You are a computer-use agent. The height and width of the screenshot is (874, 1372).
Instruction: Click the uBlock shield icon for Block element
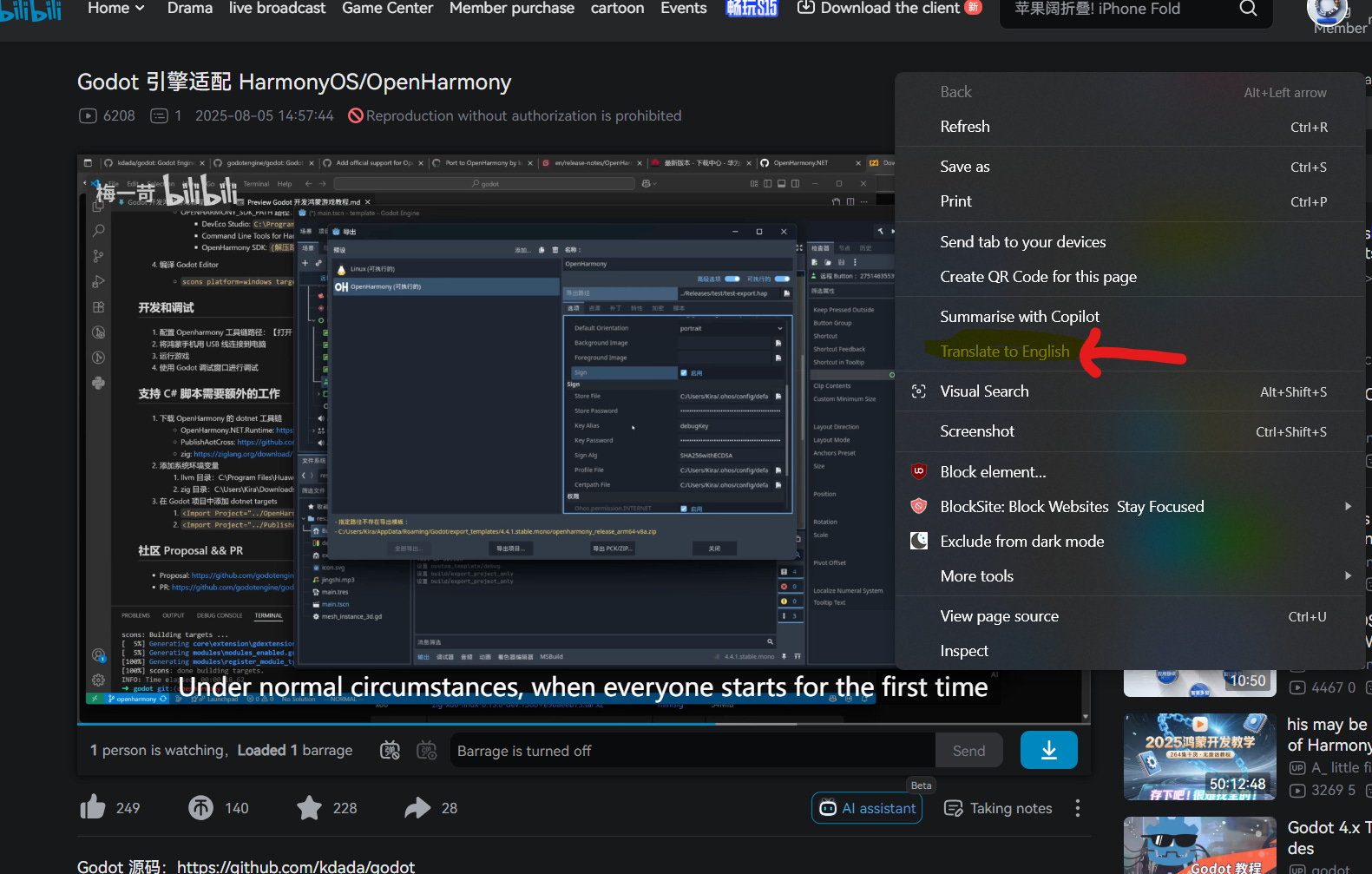[x=919, y=471]
